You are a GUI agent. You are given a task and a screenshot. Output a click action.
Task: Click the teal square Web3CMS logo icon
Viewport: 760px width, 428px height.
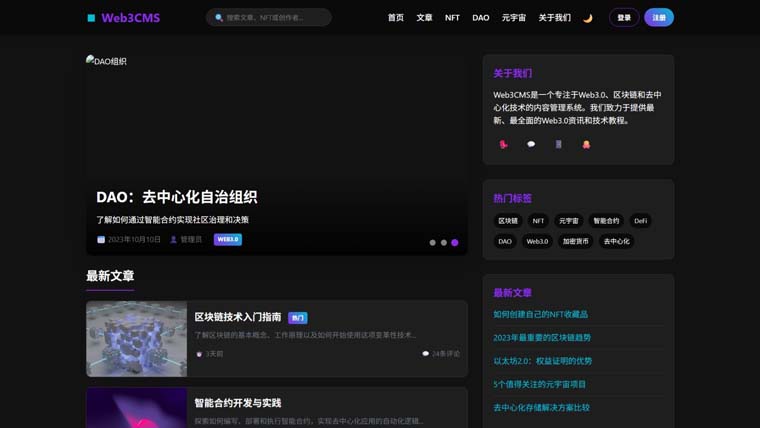click(x=91, y=18)
